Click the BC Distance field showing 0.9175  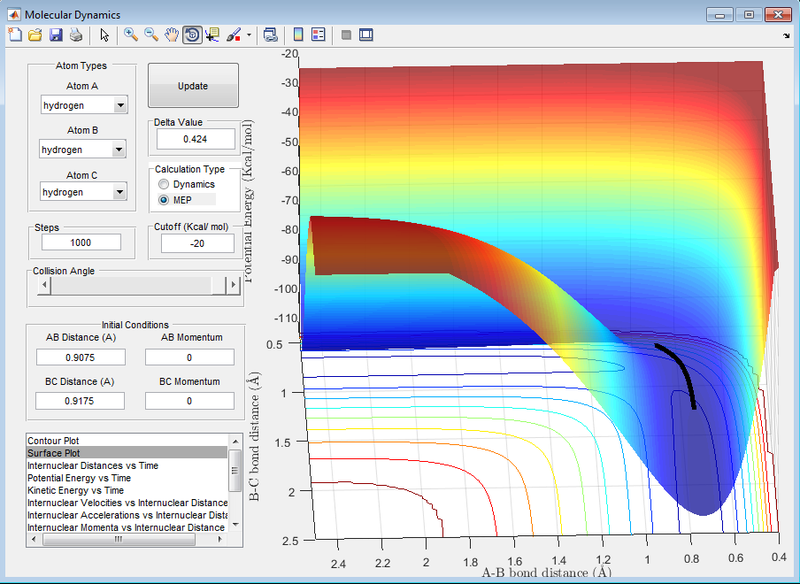[80, 401]
